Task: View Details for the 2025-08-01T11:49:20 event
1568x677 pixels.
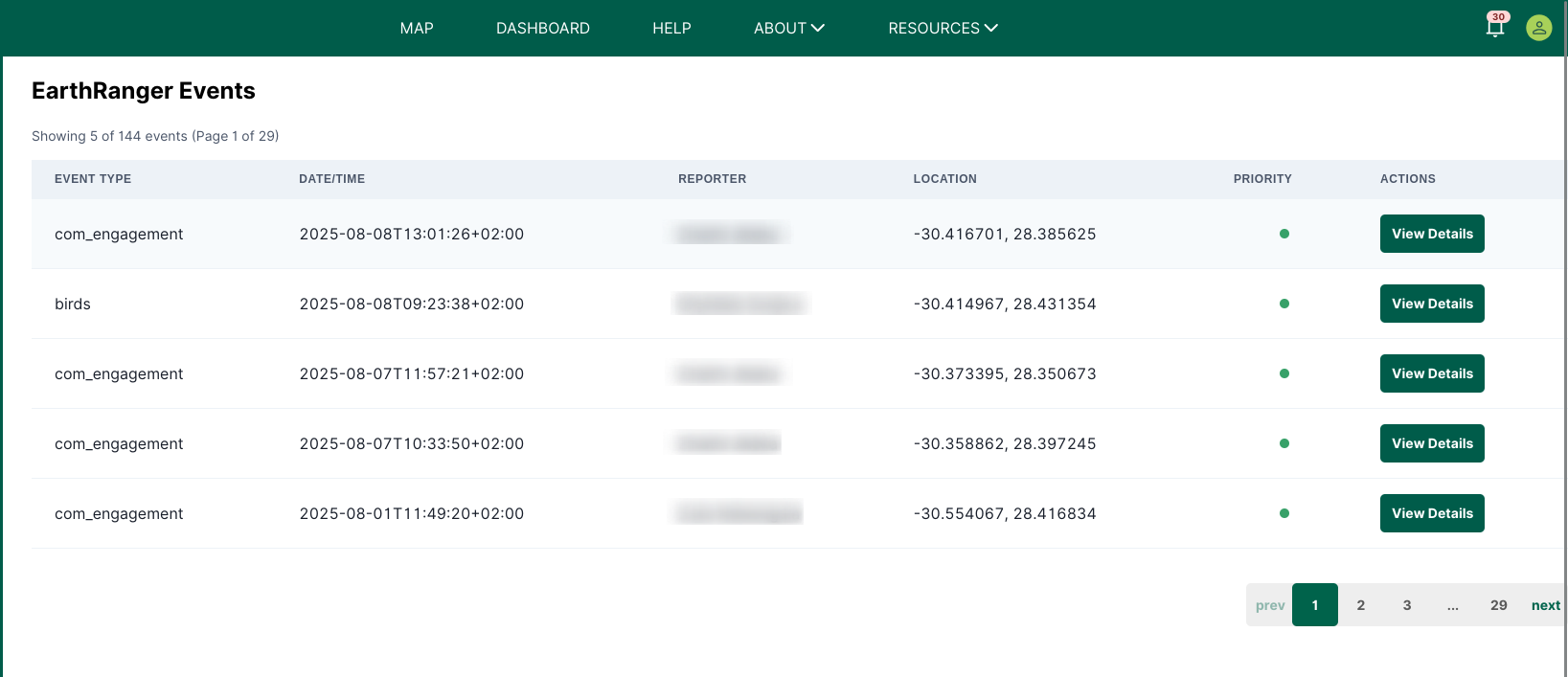Action: (x=1432, y=513)
